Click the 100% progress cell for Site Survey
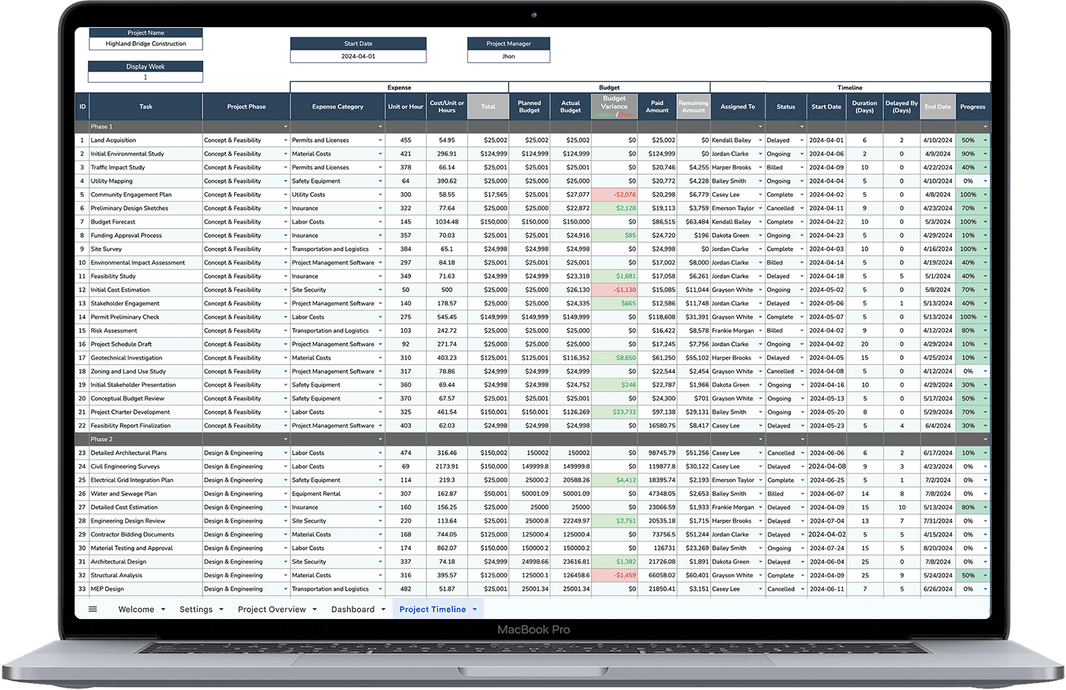The height and width of the screenshot is (690, 1066). pos(968,248)
